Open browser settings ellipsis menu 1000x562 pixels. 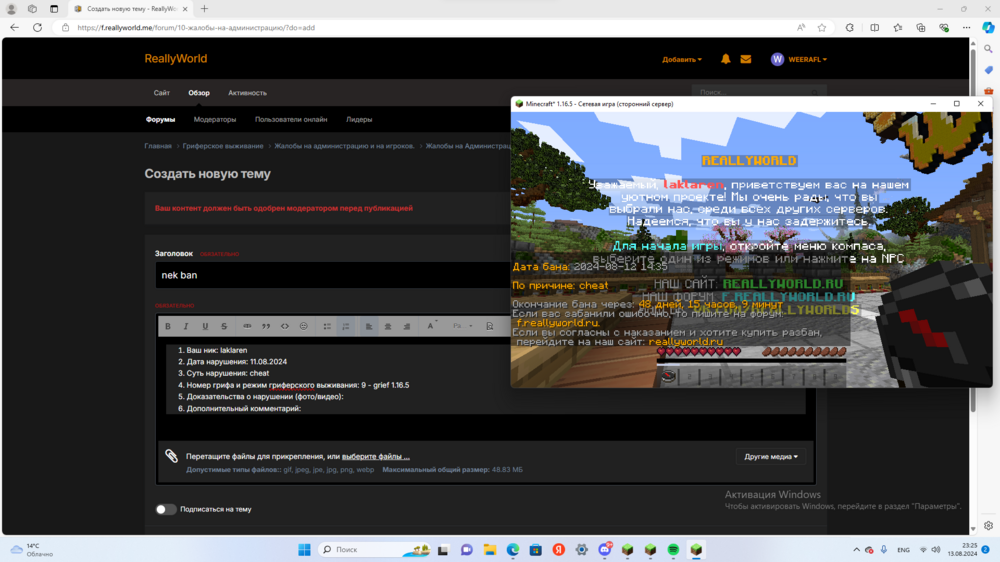click(x=967, y=27)
